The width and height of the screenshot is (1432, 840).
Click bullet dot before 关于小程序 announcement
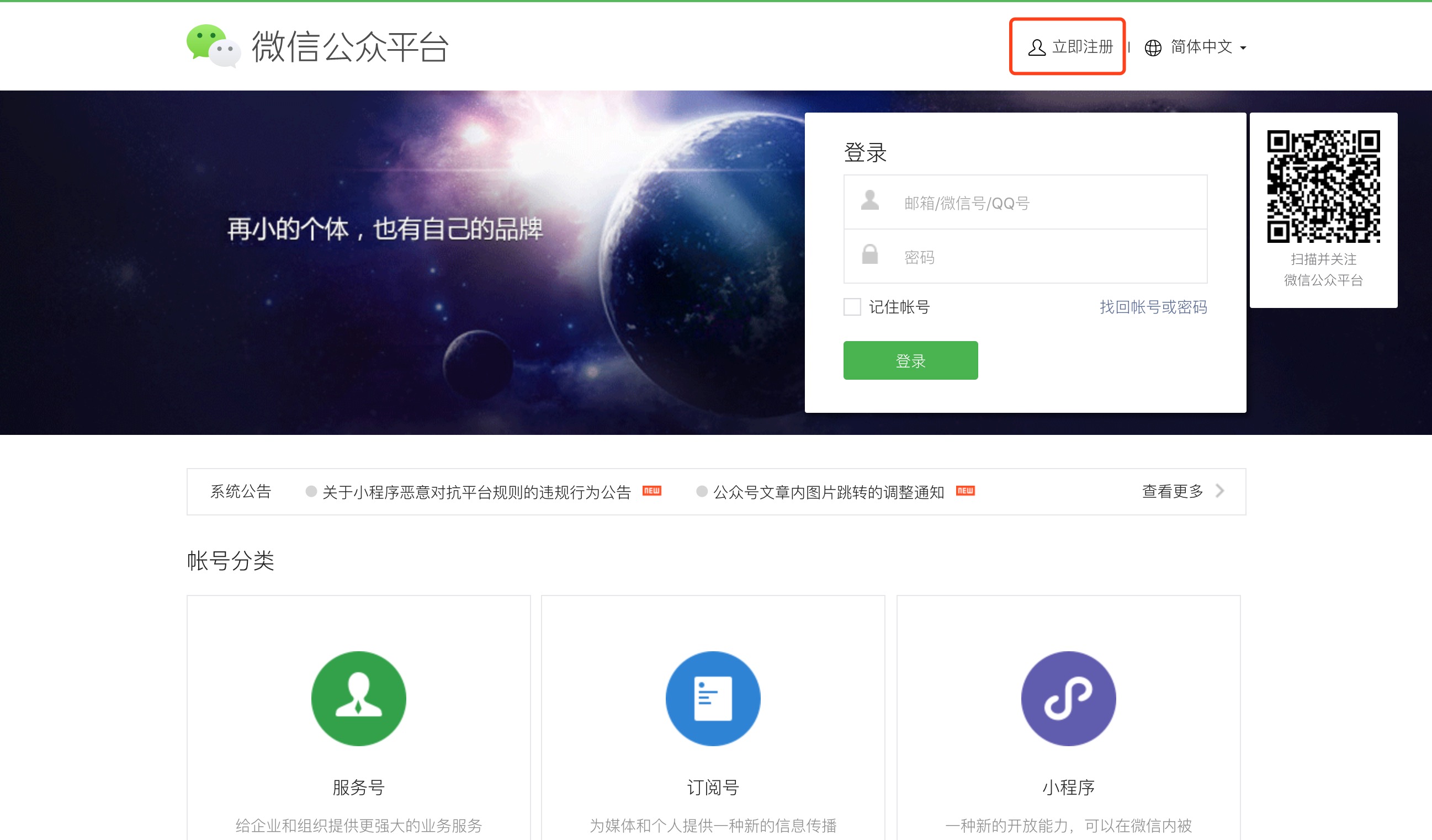click(311, 491)
